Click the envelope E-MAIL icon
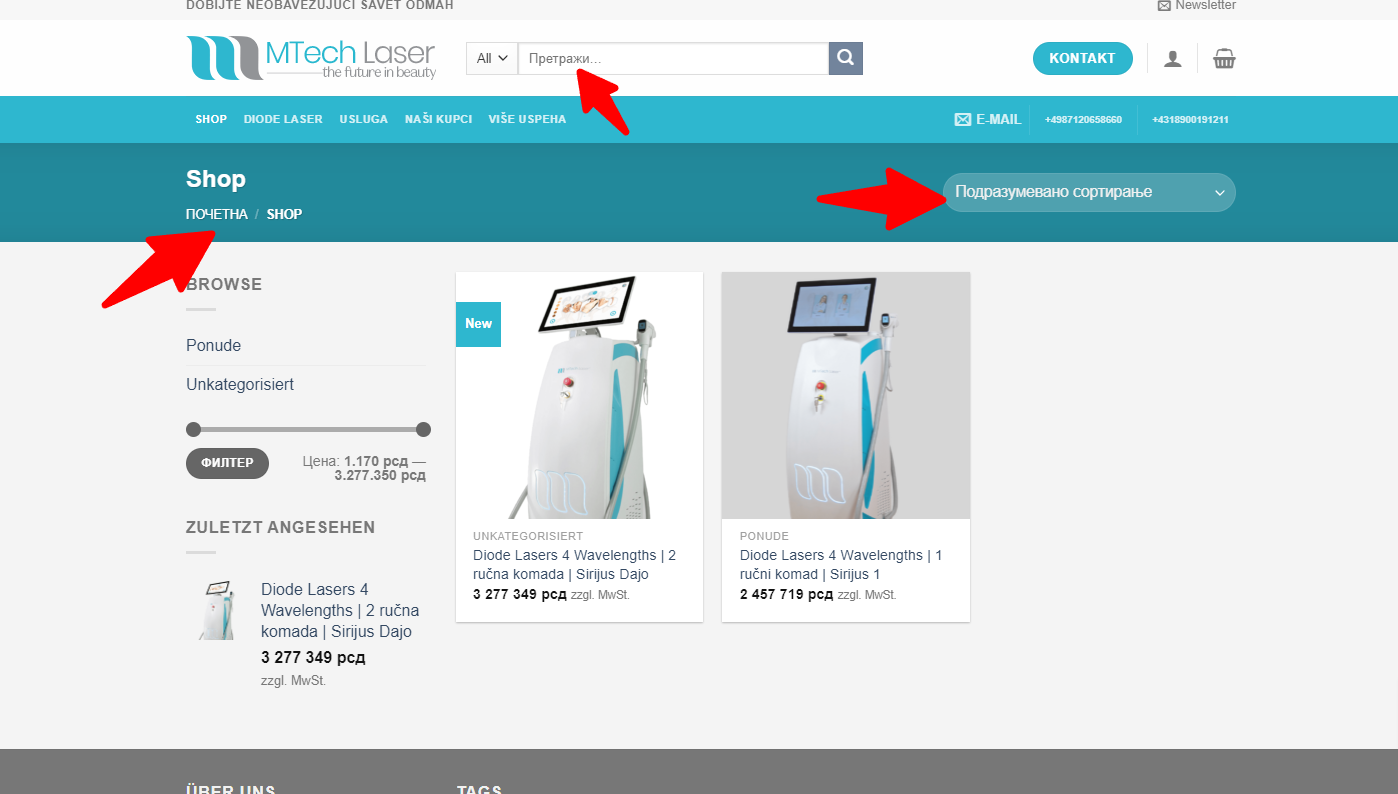The image size is (1398, 794). (x=963, y=119)
